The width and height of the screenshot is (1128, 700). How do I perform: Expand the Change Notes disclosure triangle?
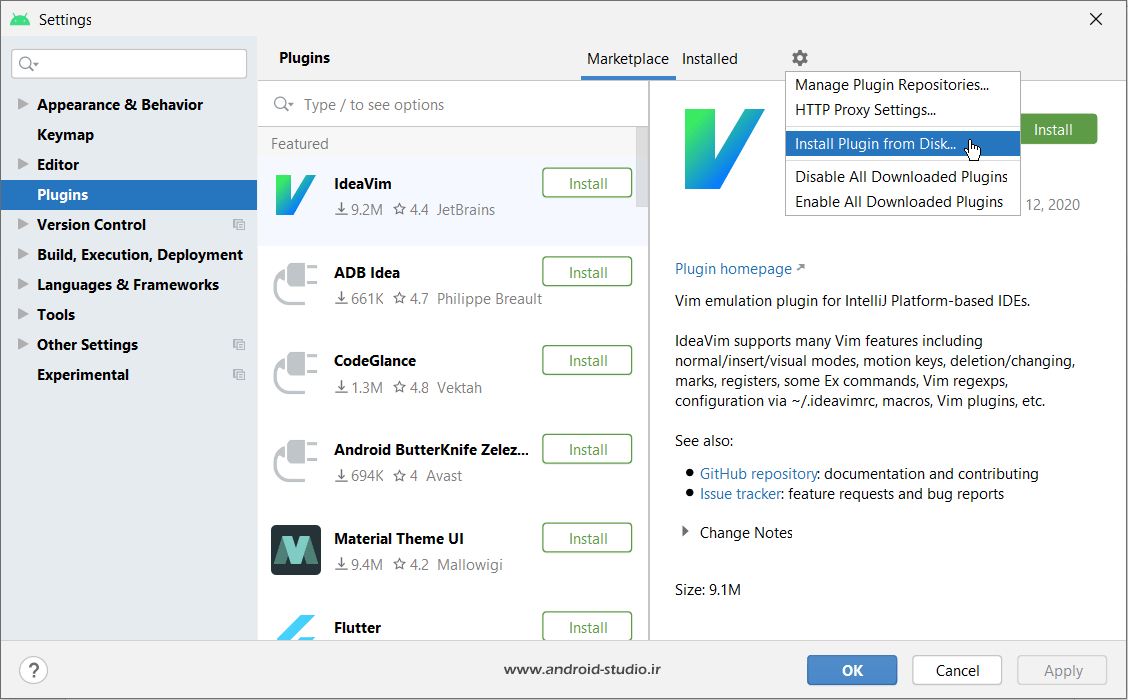tap(685, 532)
